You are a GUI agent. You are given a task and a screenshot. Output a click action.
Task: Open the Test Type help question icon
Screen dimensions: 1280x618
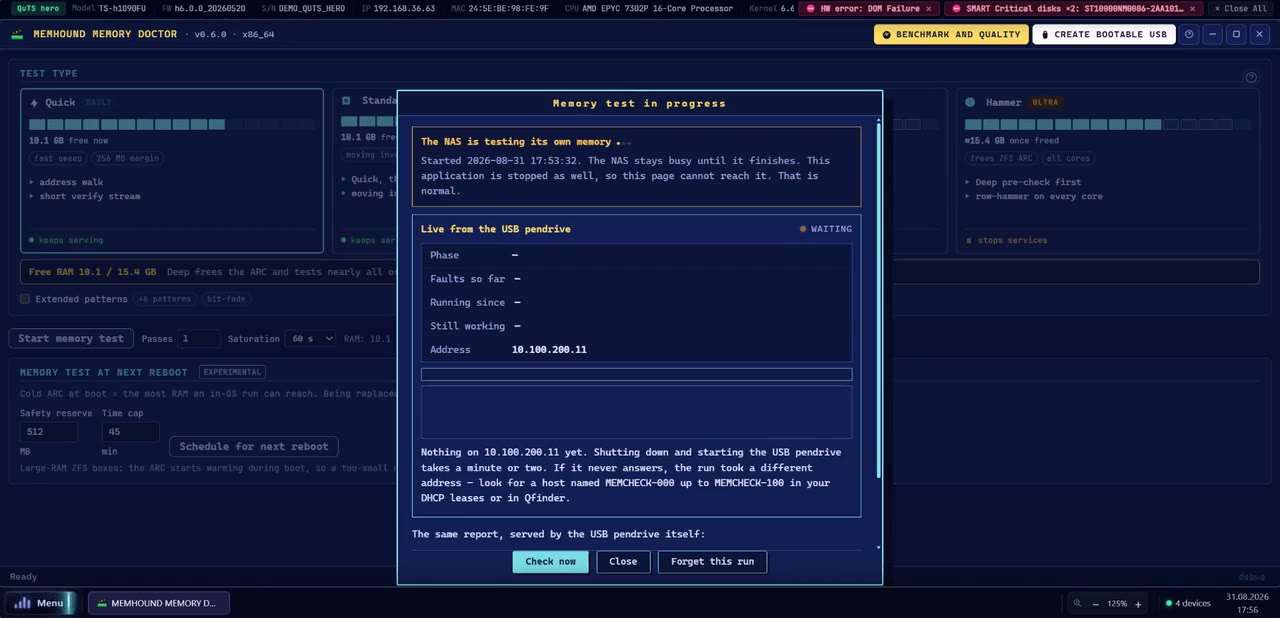(x=1251, y=77)
